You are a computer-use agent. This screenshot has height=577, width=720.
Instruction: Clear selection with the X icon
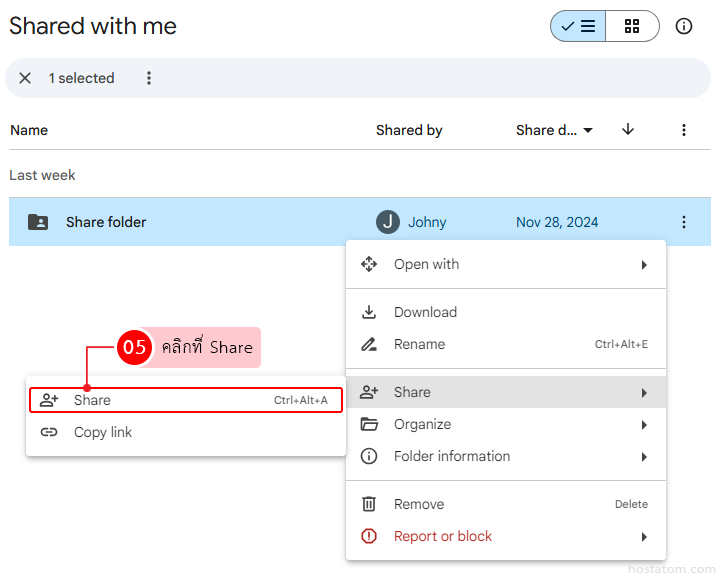tap(25, 78)
